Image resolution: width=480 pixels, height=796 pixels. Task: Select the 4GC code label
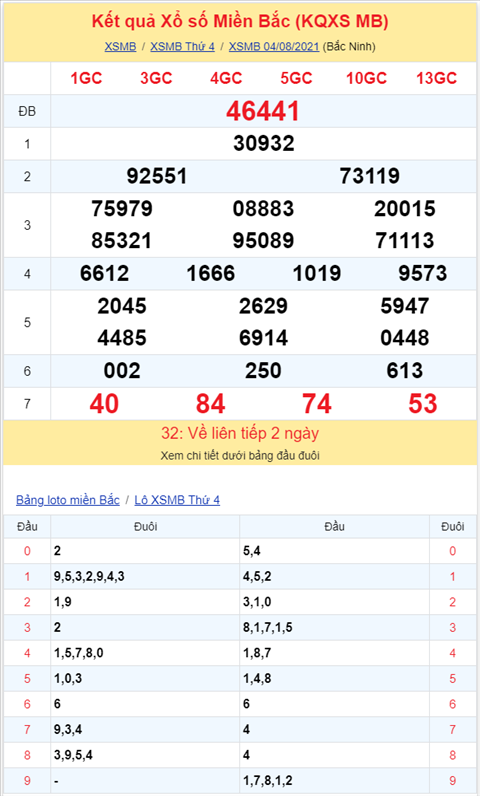pos(226,78)
